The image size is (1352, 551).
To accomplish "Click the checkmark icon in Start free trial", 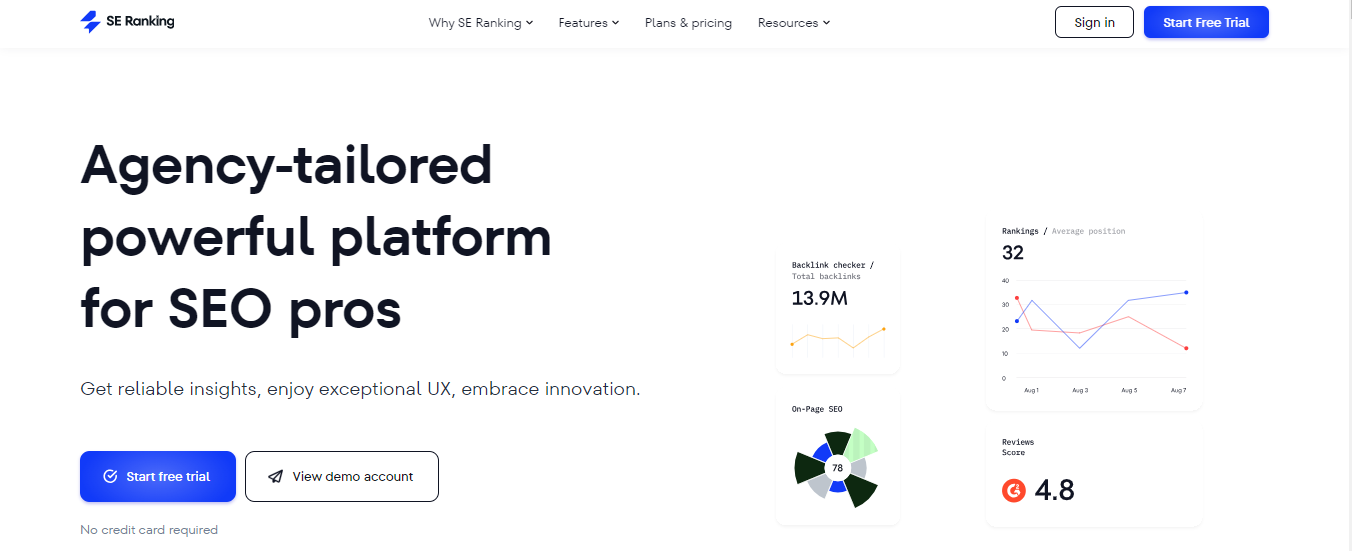I will click(110, 477).
